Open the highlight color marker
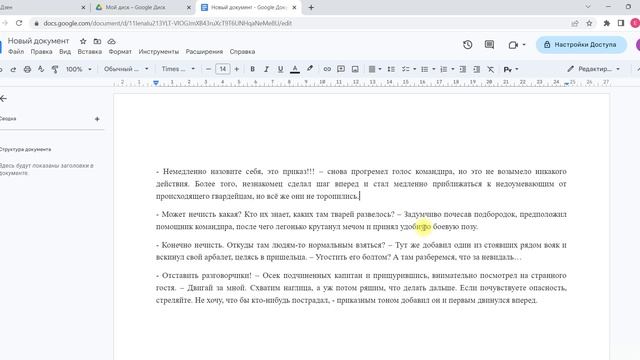Screen dimensions: 640x360 pos(310,69)
